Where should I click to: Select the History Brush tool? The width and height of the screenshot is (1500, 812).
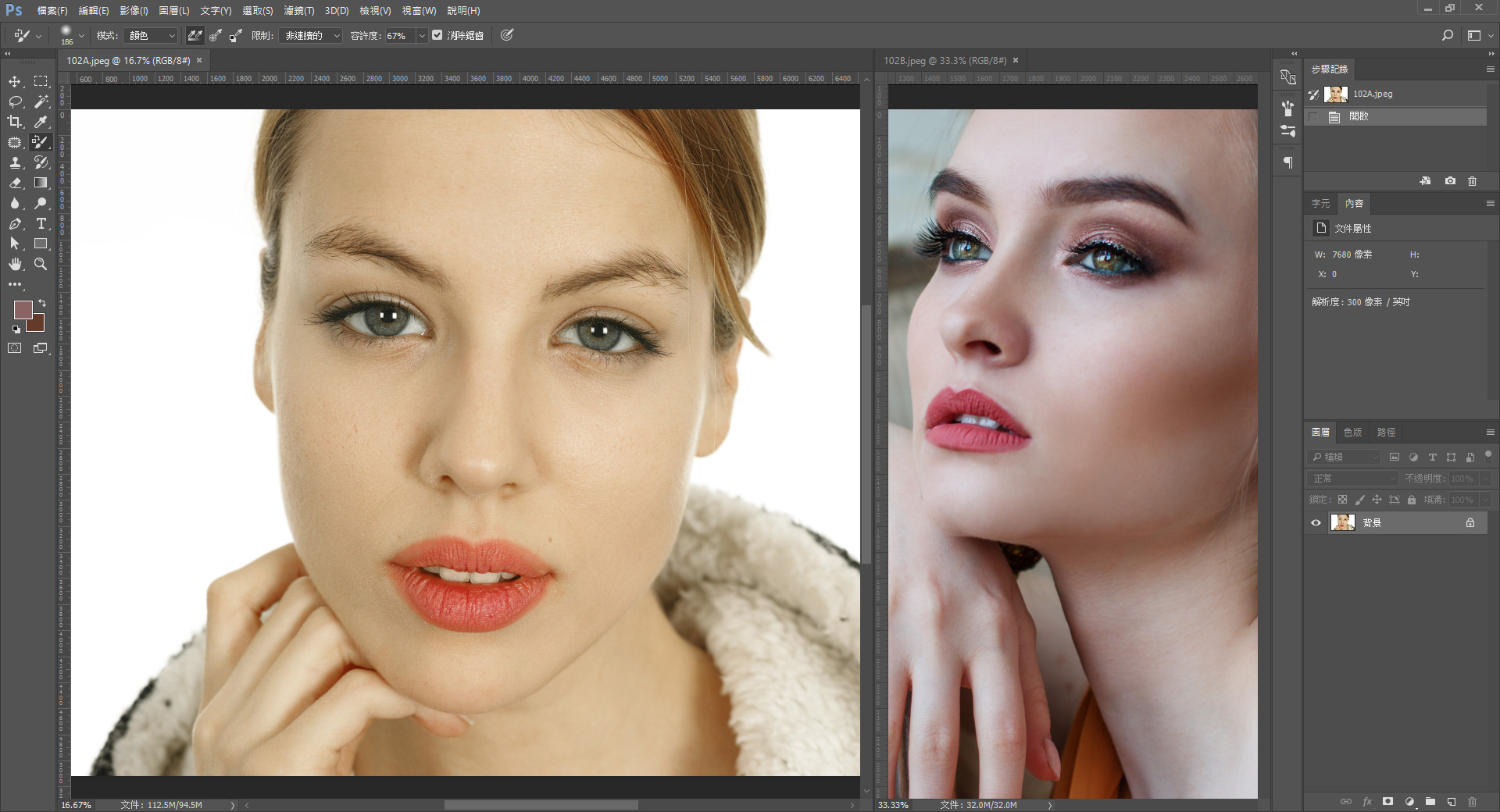tap(41, 162)
